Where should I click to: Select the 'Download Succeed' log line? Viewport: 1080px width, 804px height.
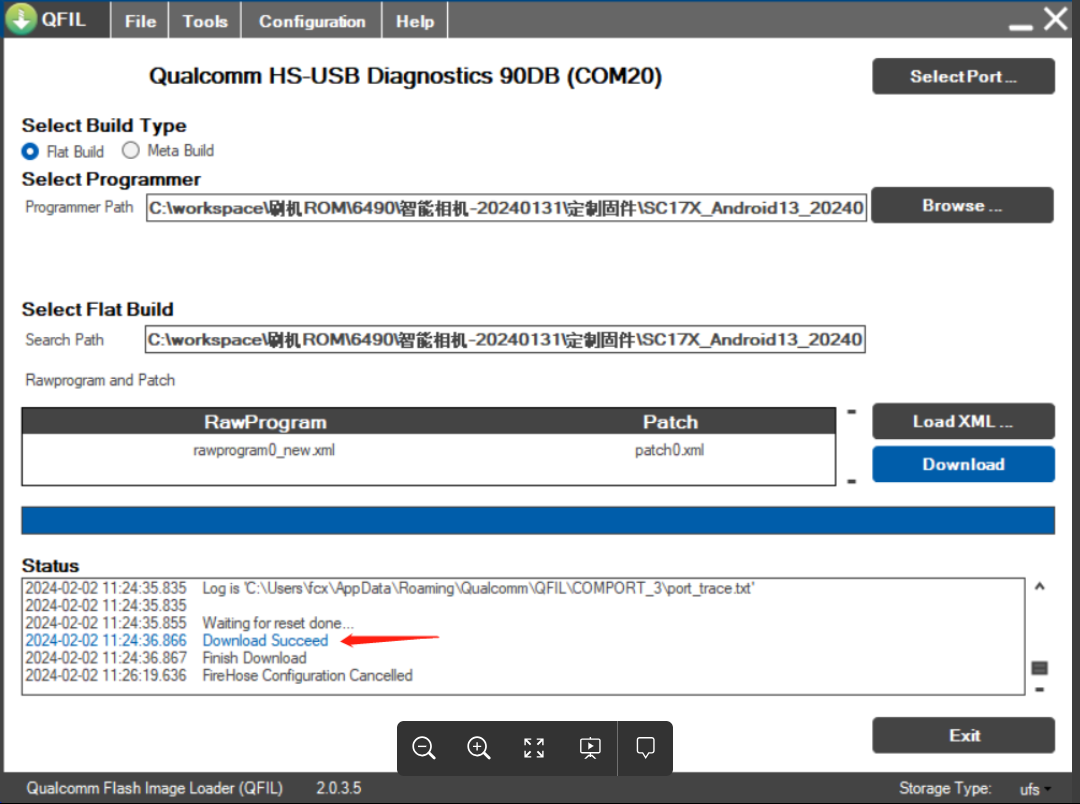265,641
